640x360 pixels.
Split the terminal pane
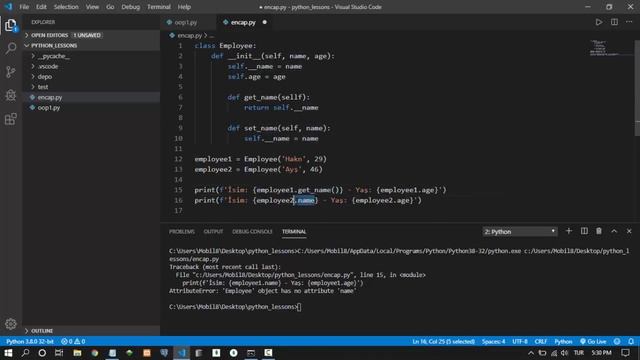coord(584,231)
